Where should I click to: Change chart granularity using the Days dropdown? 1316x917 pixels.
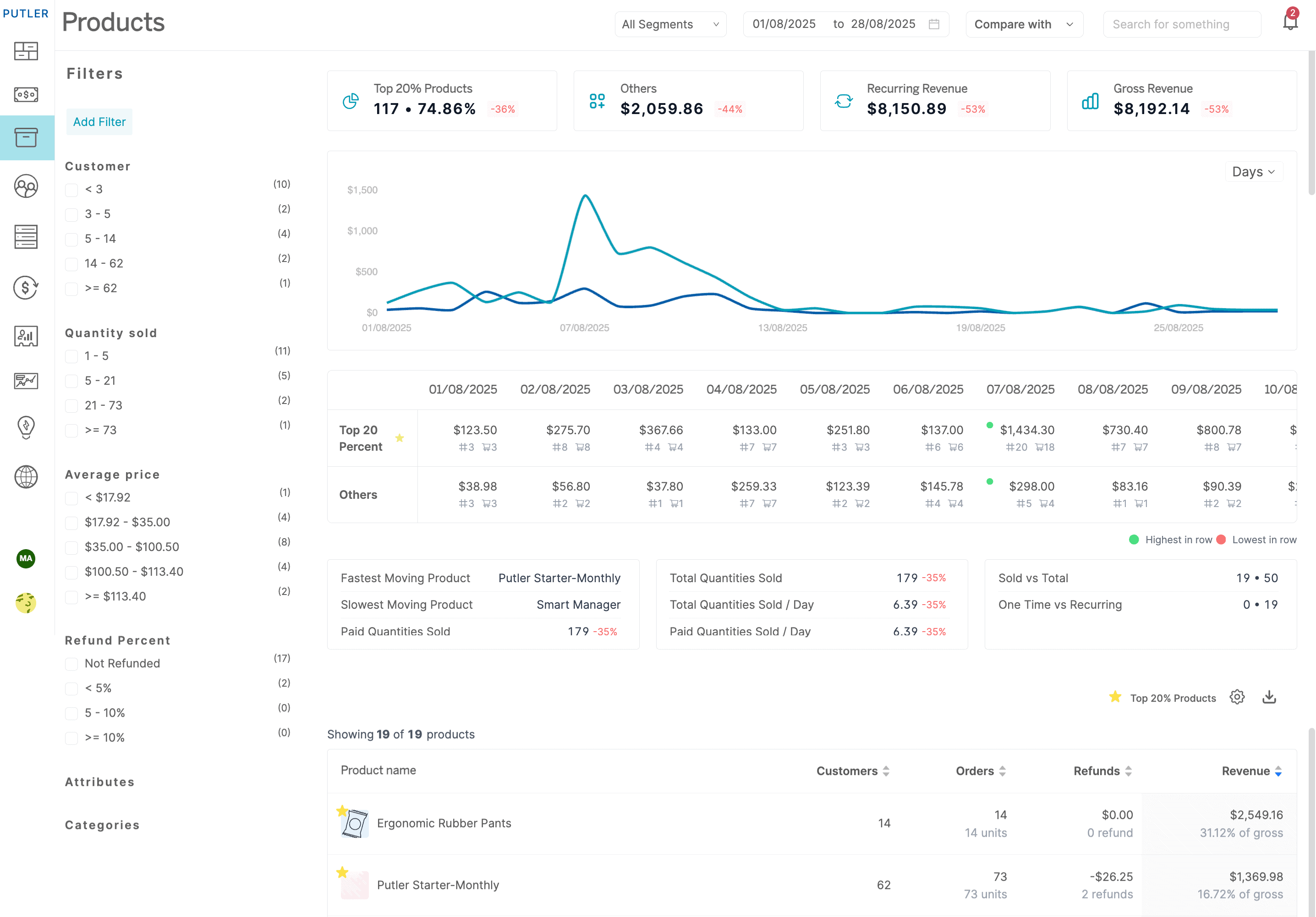point(1254,171)
